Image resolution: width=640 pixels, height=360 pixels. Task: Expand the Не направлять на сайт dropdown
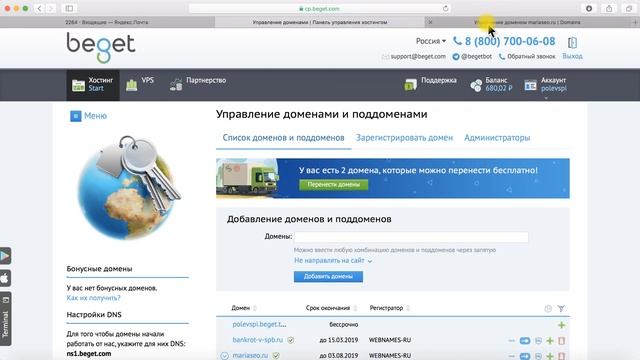coord(333,260)
